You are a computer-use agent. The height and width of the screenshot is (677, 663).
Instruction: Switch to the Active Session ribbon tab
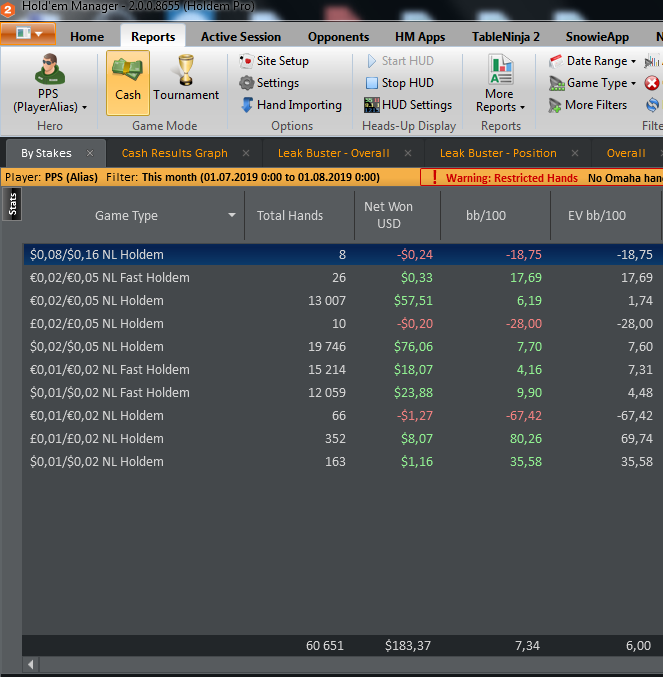(x=241, y=37)
